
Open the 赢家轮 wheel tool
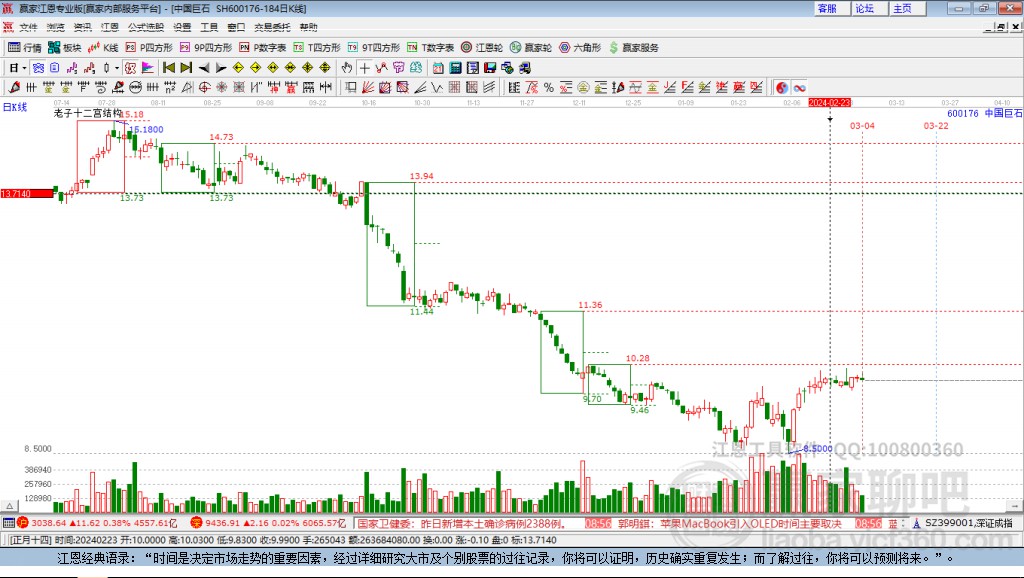coord(531,48)
